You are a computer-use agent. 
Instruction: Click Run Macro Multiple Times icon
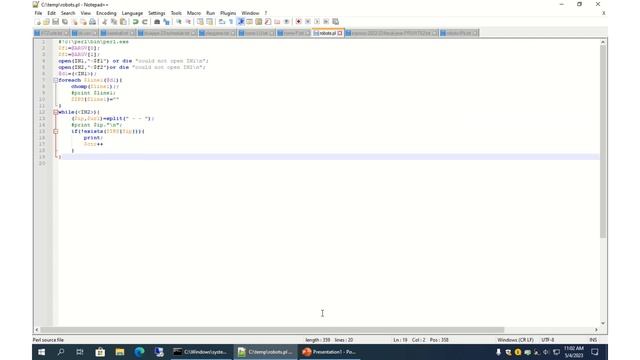pyautogui.click(x=327, y=22)
